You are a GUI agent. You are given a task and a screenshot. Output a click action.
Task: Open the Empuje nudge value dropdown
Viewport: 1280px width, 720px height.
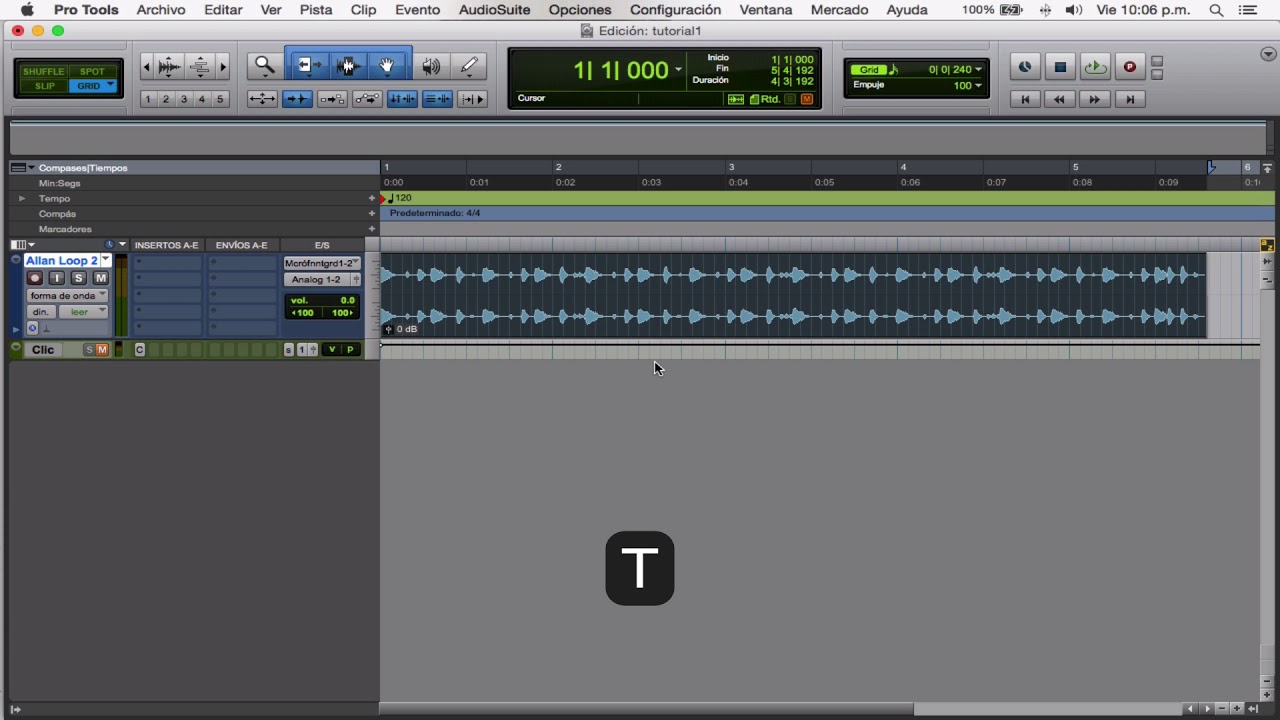978,86
